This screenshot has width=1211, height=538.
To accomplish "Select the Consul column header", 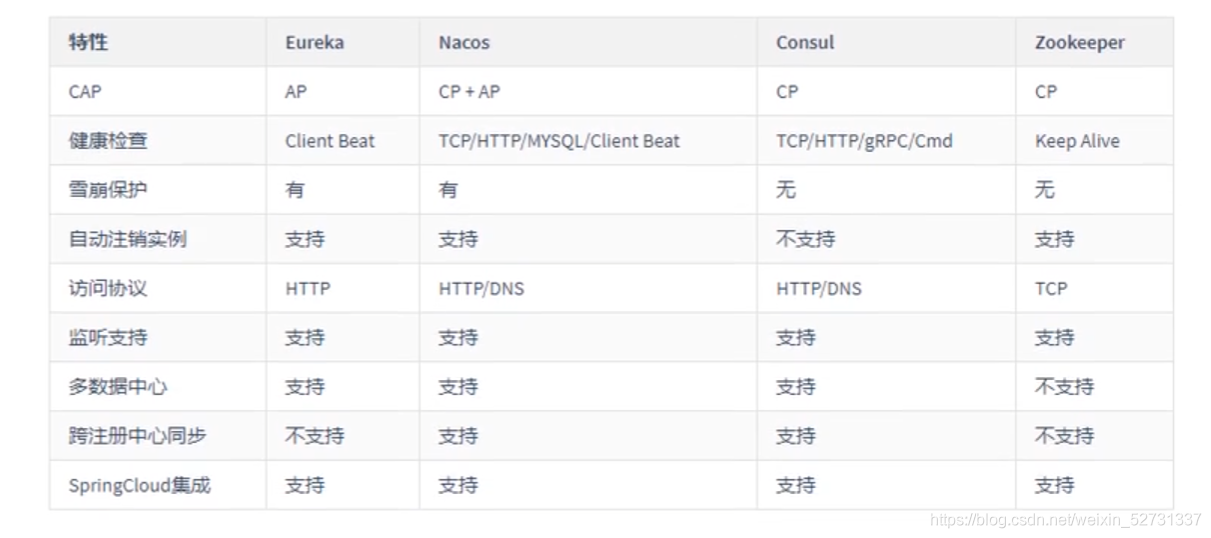I will [805, 43].
